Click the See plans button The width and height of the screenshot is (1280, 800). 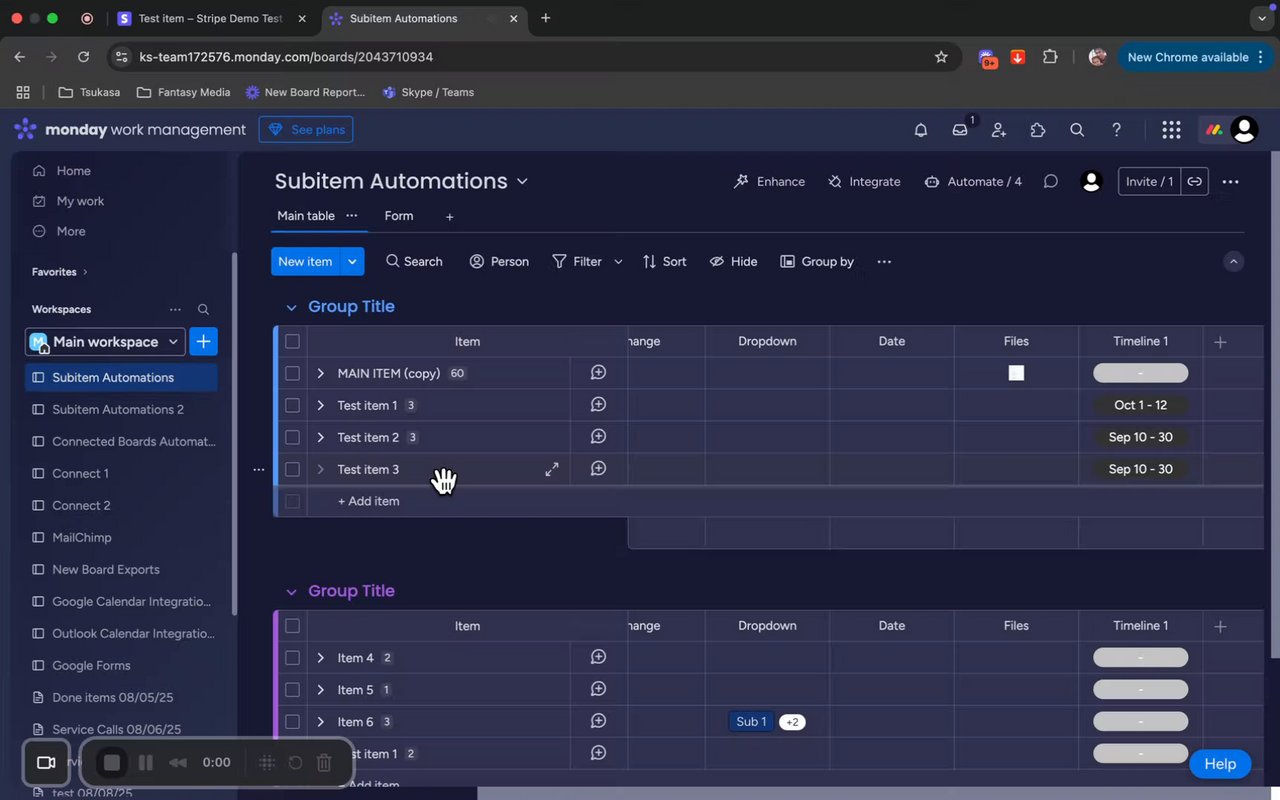[x=306, y=130]
